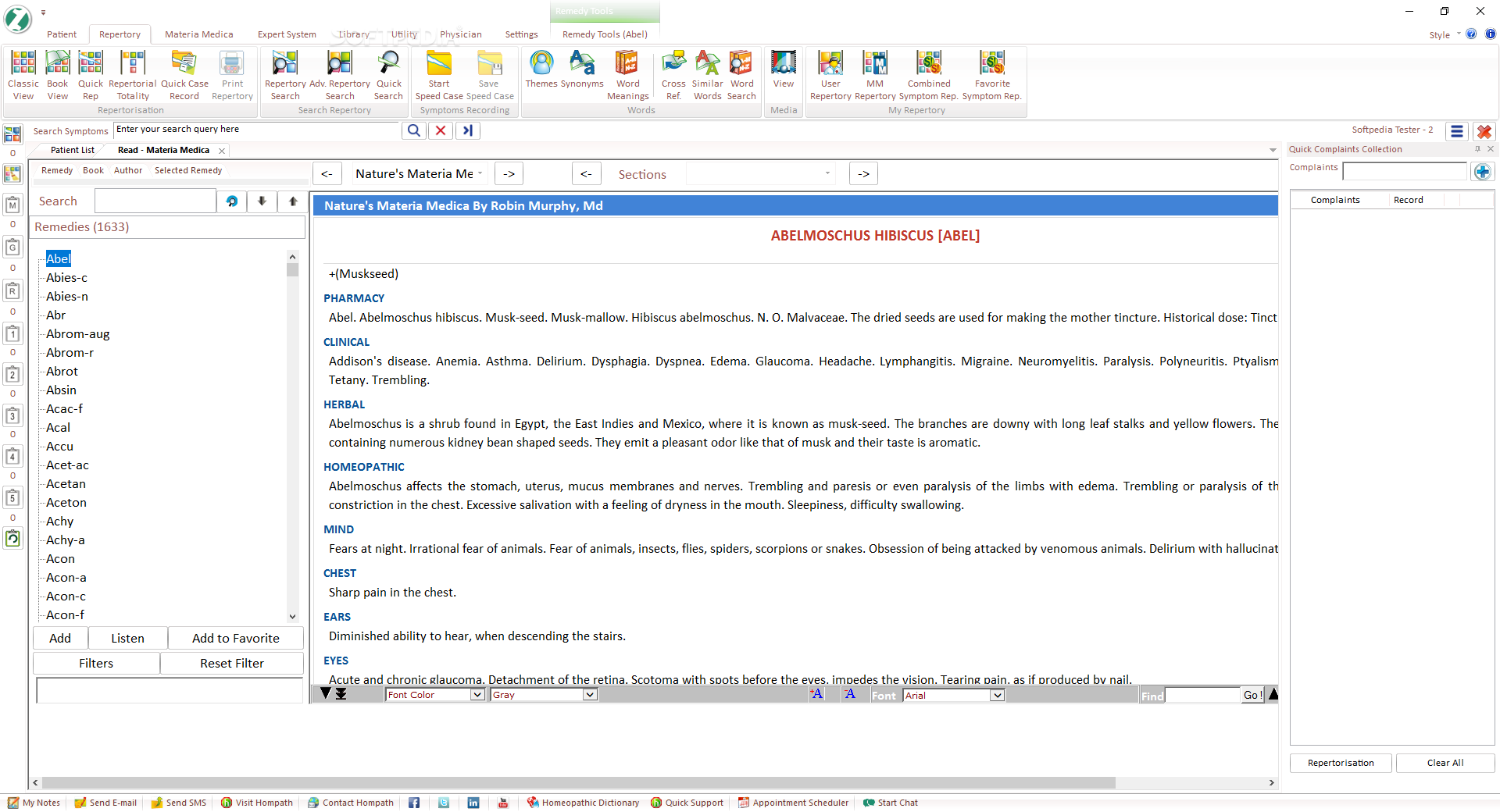Open Favorite Symptom Rep.
The image size is (1500, 812).
click(992, 76)
